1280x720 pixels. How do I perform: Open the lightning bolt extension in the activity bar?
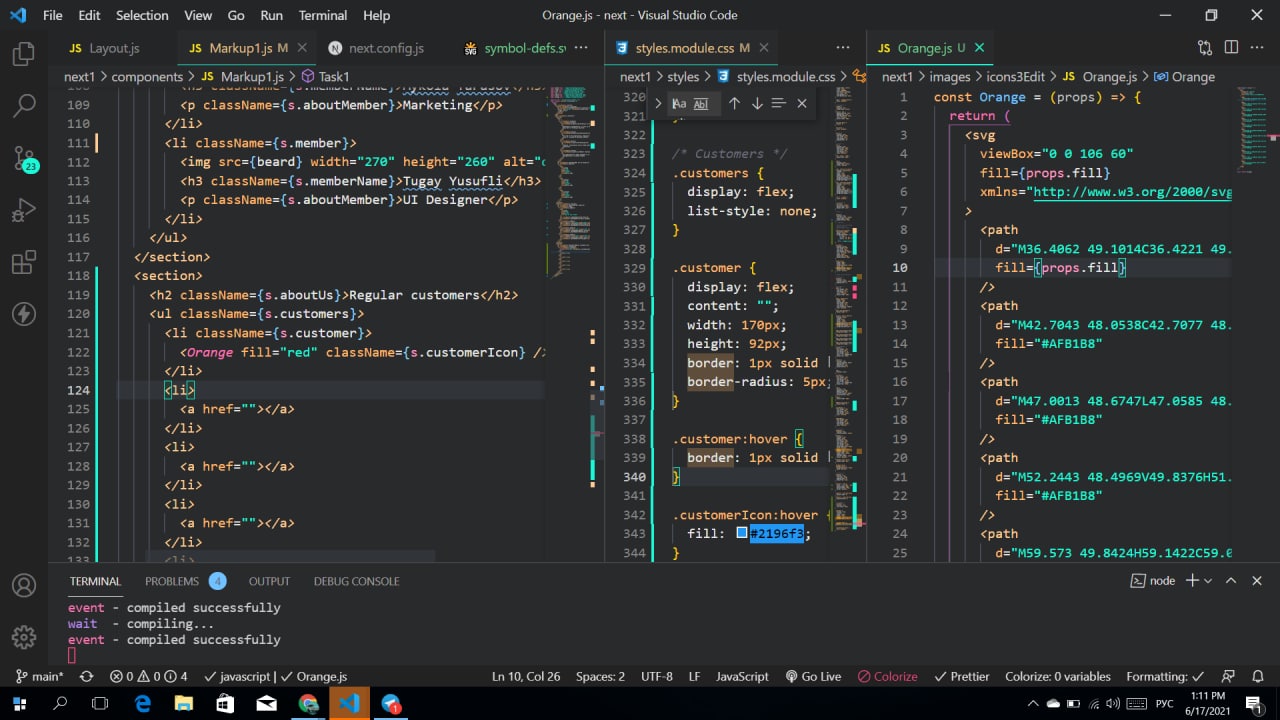point(24,315)
